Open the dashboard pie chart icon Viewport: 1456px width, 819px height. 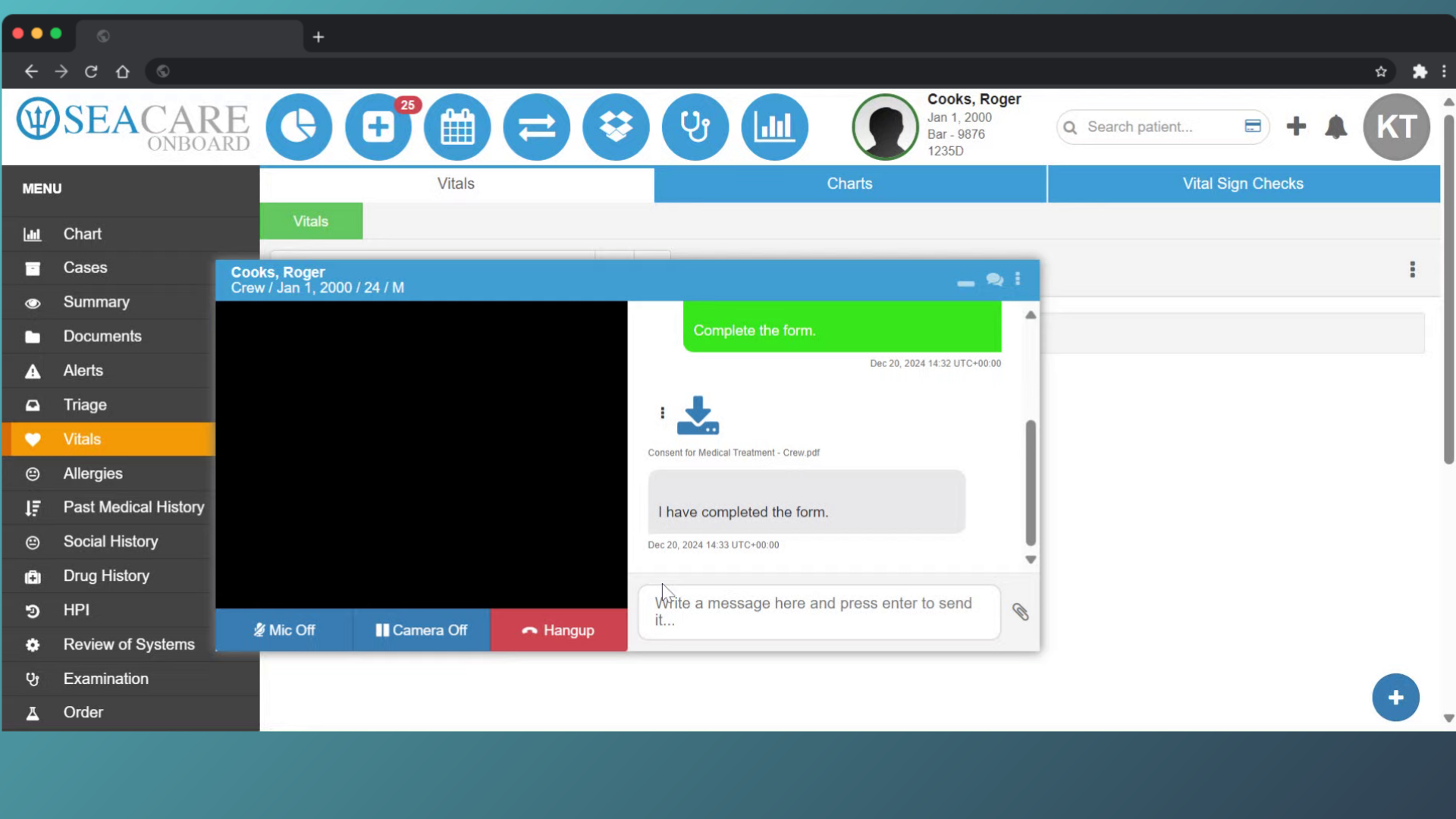click(x=299, y=127)
